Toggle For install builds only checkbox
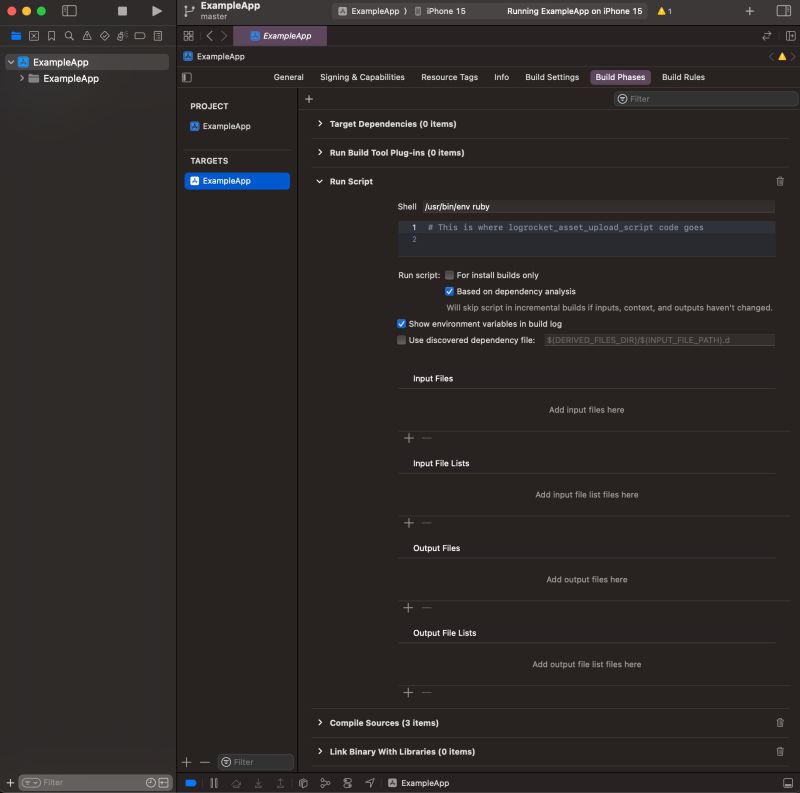Screen dimensions: 800x793 click(449, 275)
